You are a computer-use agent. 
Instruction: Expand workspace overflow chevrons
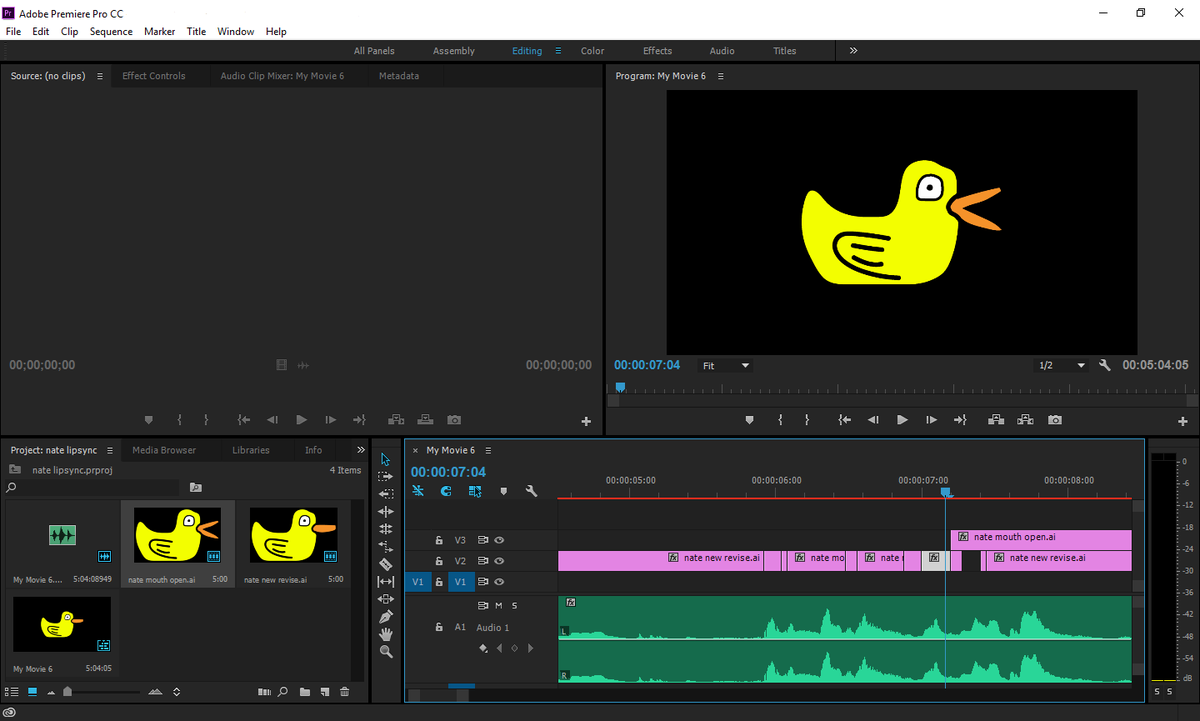[853, 50]
